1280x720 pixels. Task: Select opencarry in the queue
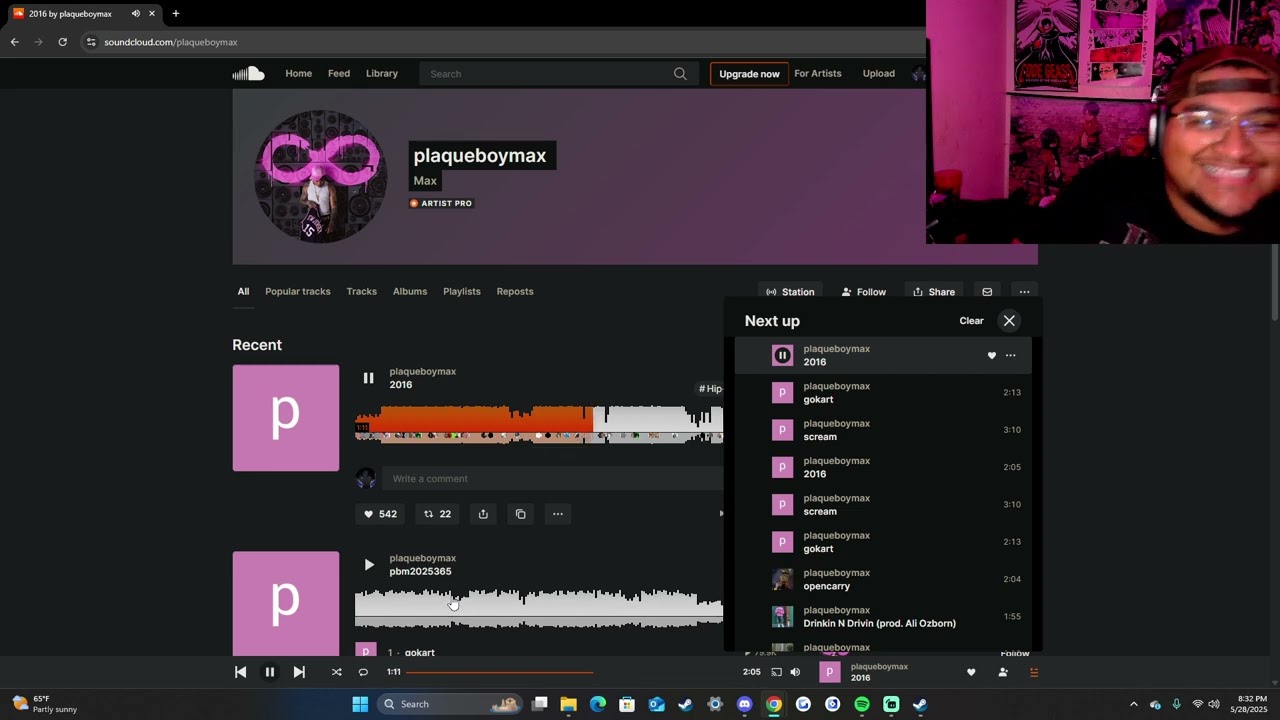[883, 579]
